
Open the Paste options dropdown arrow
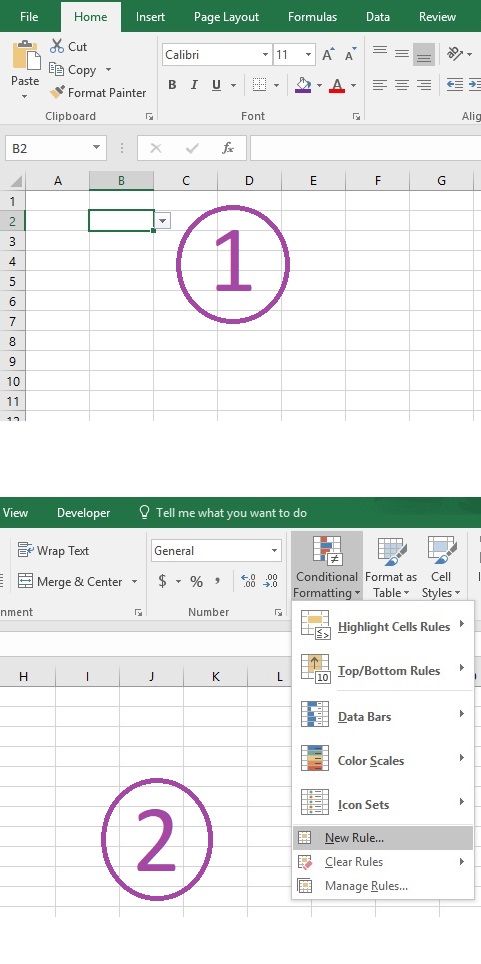[x=25, y=97]
